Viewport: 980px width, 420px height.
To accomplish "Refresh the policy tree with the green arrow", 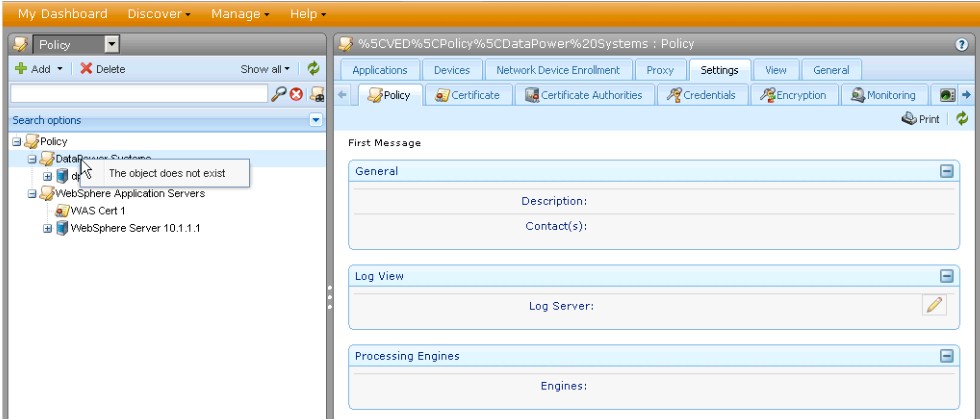I will [313, 69].
